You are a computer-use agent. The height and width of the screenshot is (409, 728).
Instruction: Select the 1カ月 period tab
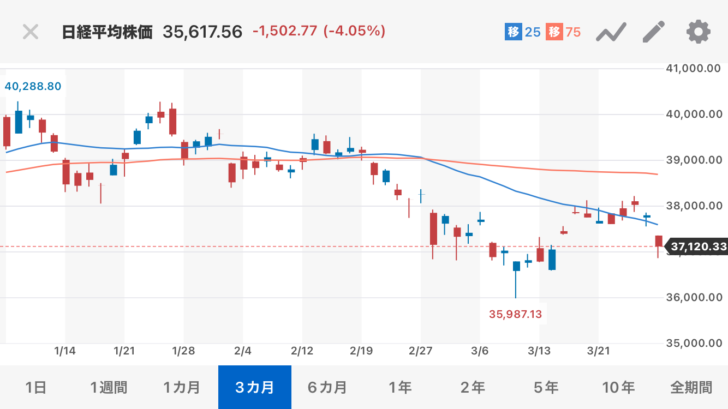181,387
